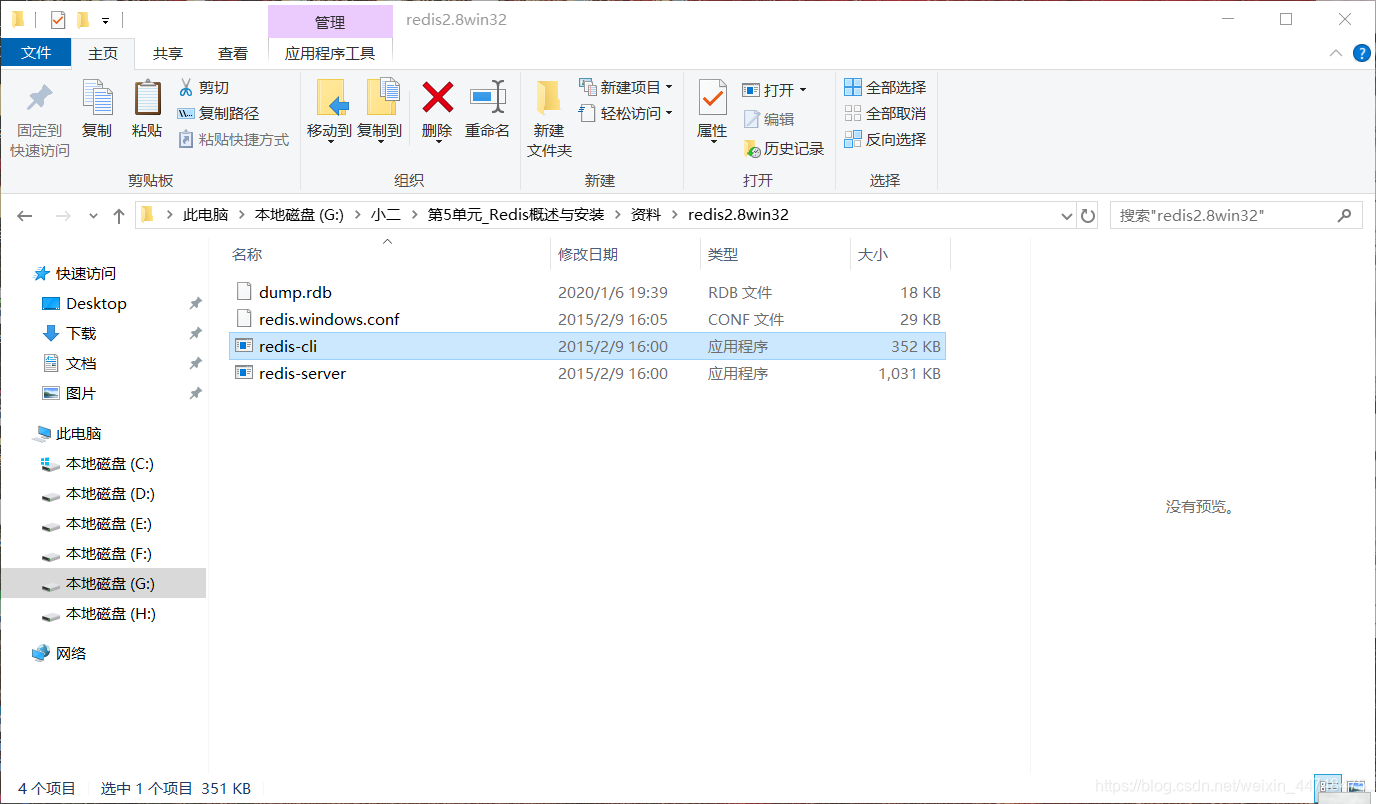Image resolution: width=1376 pixels, height=804 pixels.
Task: Click Select all in ribbon
Action: 885,88
